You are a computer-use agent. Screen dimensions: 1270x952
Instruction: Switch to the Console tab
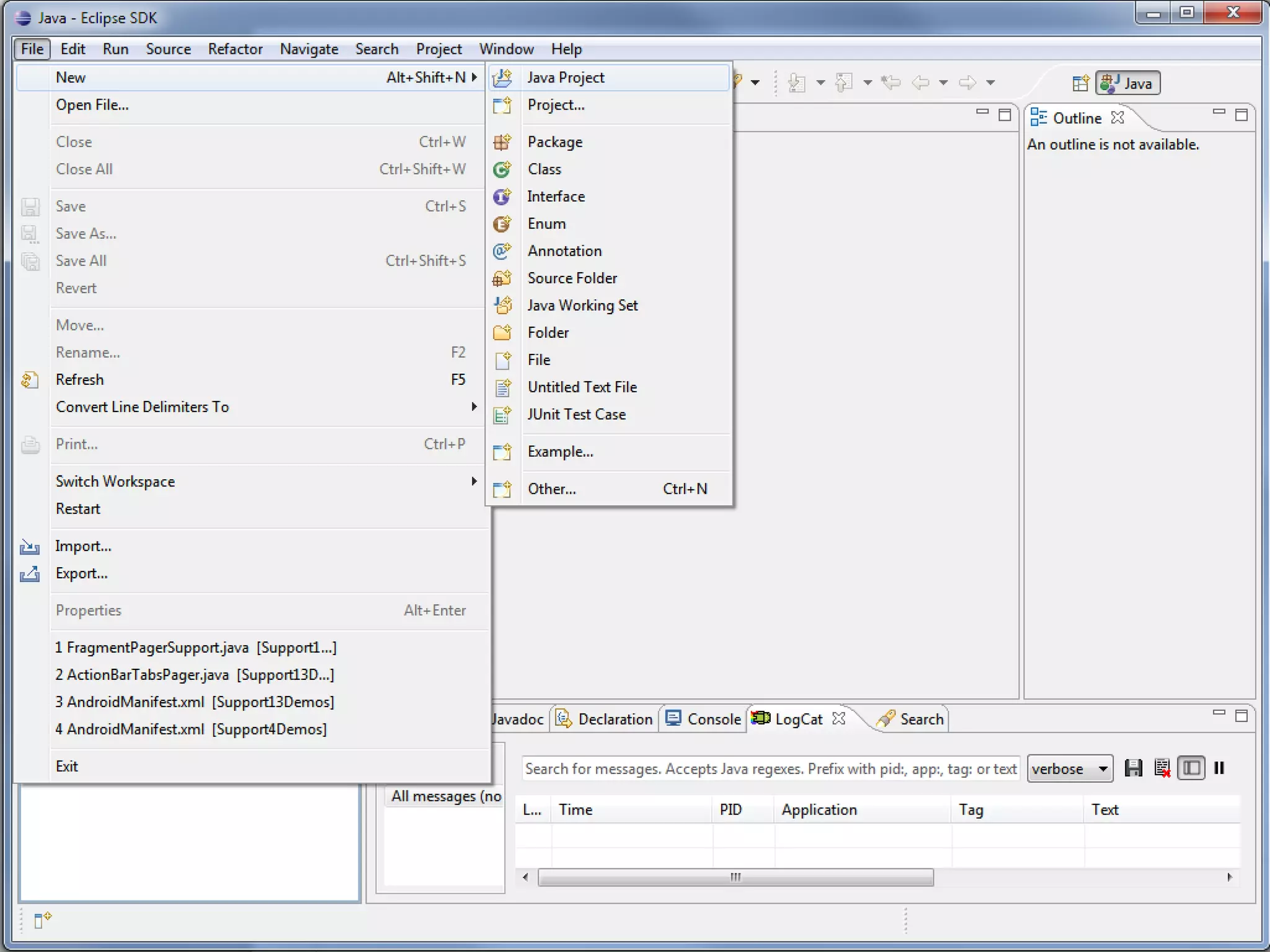point(704,719)
